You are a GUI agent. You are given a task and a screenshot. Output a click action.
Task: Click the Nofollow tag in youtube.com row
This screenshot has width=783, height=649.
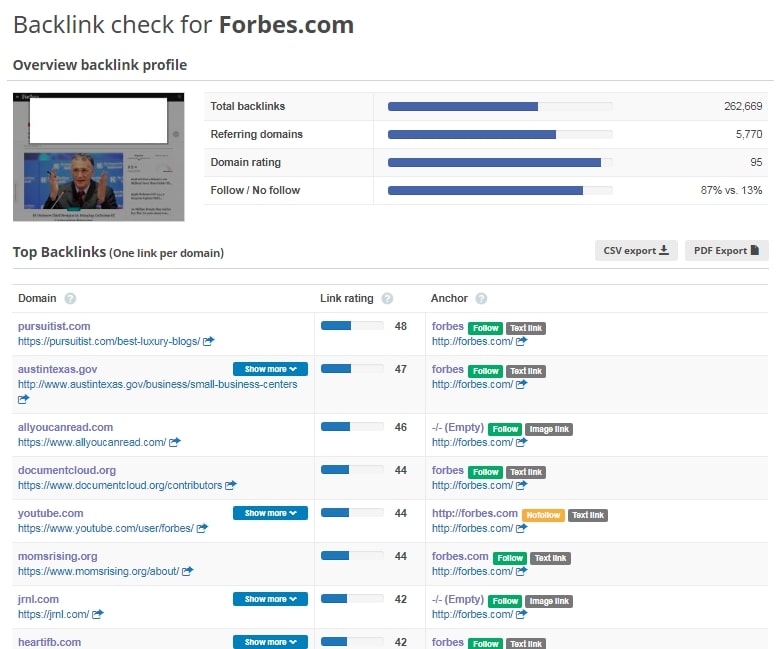pyautogui.click(x=543, y=515)
